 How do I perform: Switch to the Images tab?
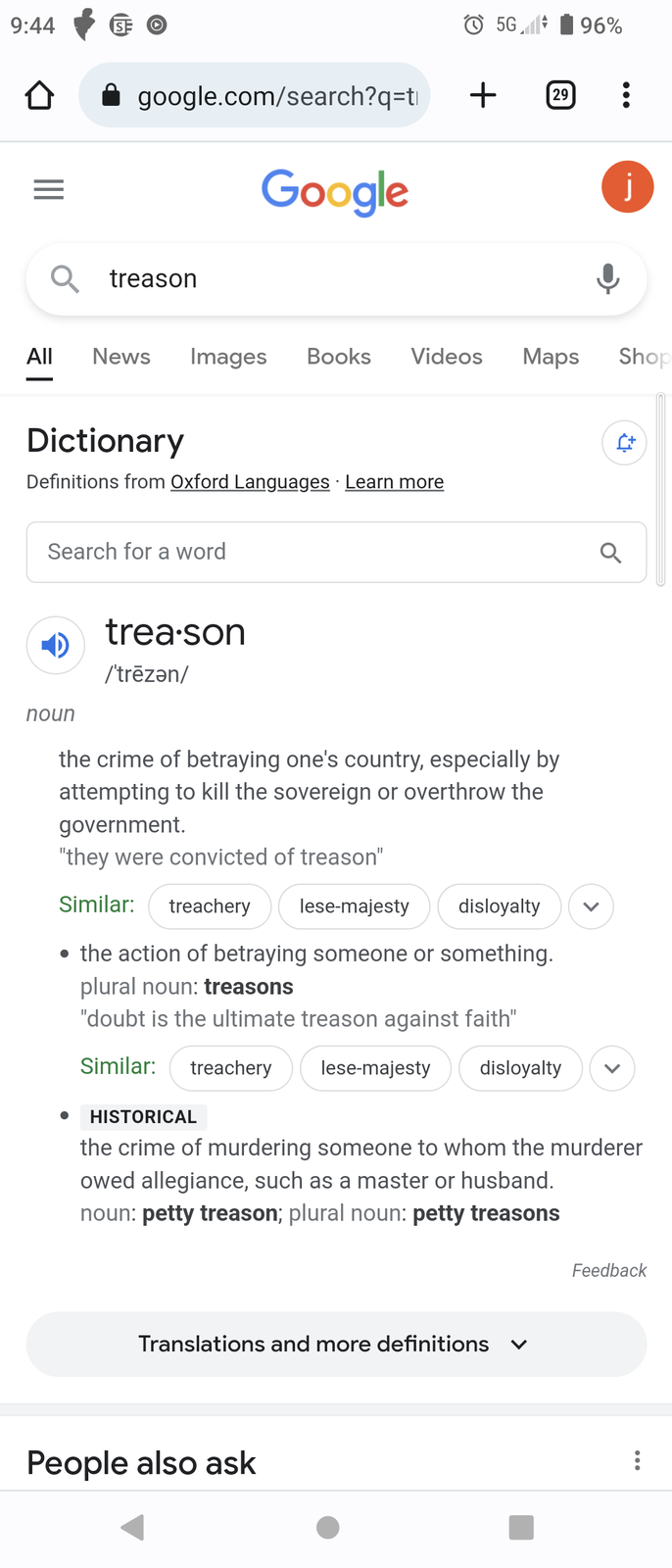pos(228,357)
